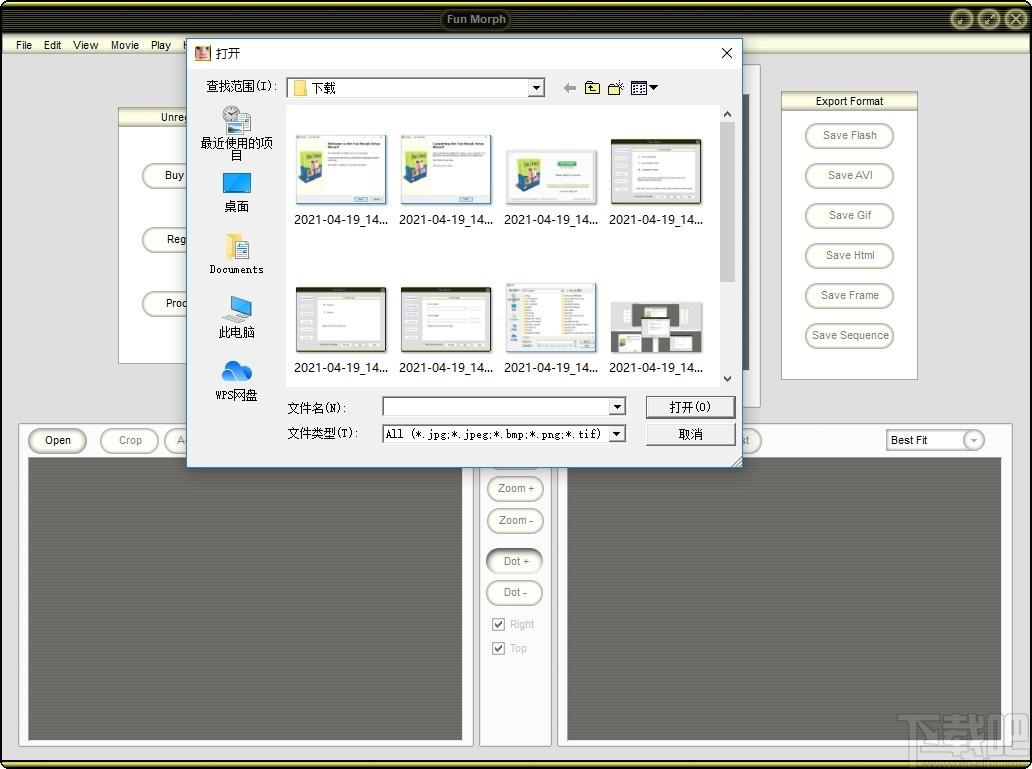Open the File menu
1032x769 pixels.
pos(24,45)
